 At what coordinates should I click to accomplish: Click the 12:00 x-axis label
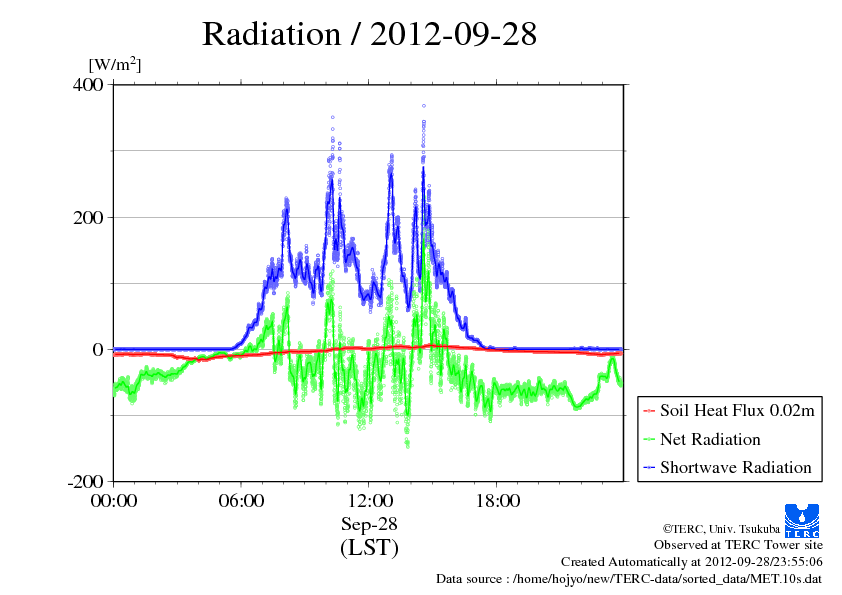coord(369,501)
